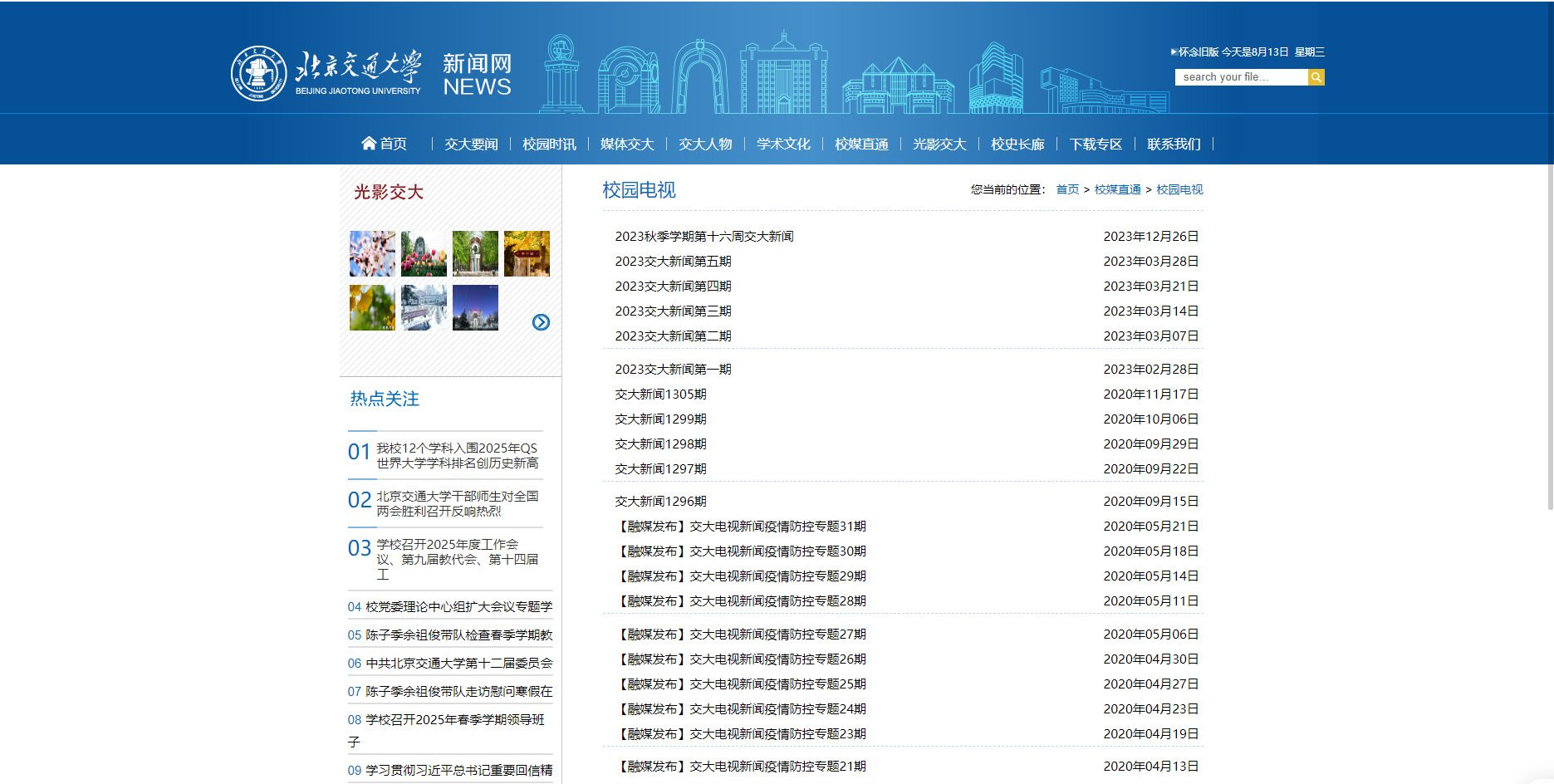
Task: Click the magnifier icon to search
Action: point(1316,76)
